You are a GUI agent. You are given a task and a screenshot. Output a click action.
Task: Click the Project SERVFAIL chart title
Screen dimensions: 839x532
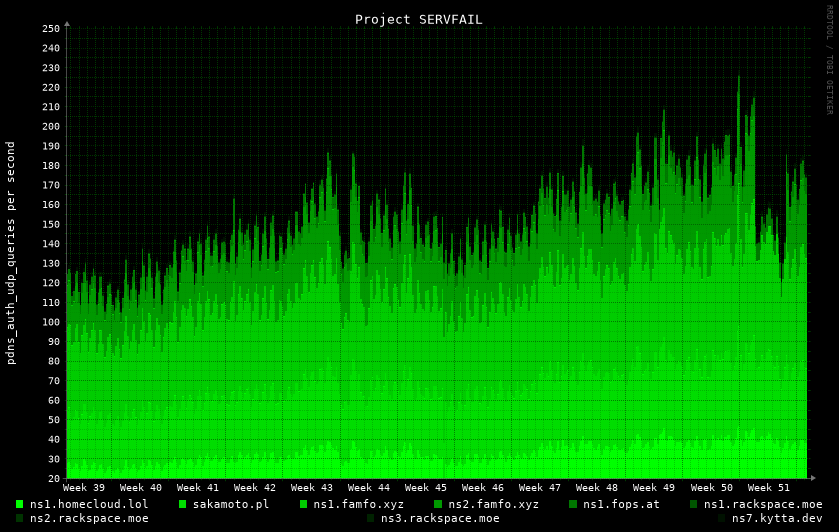tap(418, 19)
